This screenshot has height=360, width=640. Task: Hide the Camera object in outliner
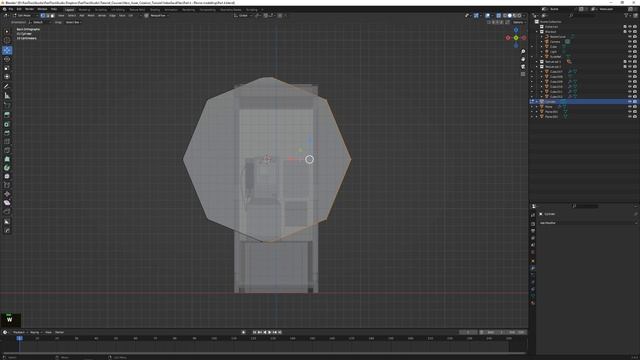point(630,42)
